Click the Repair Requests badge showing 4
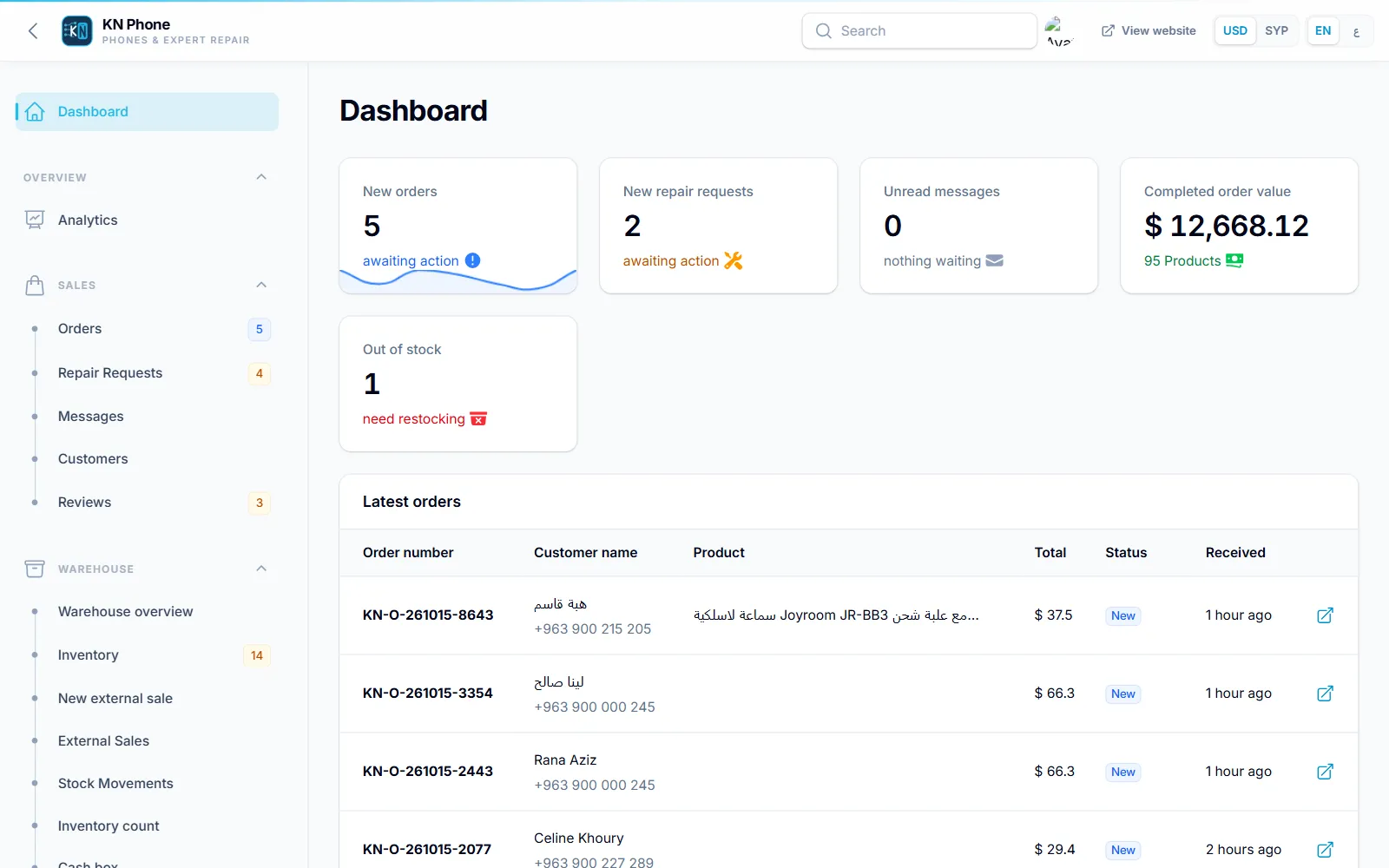Screen dimensions: 1389x868 [259, 373]
